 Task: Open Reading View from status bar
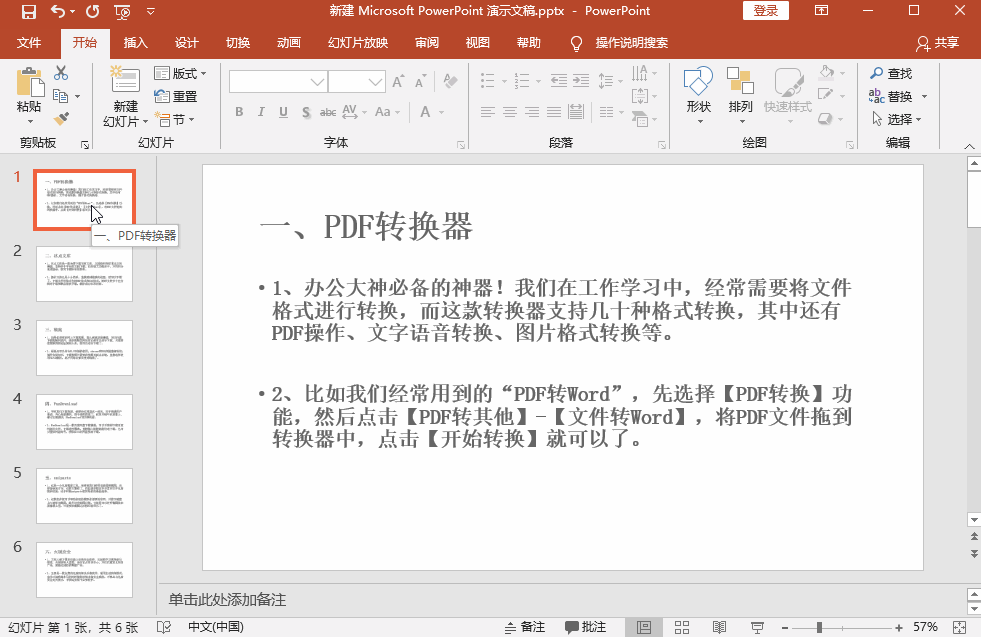point(720,626)
